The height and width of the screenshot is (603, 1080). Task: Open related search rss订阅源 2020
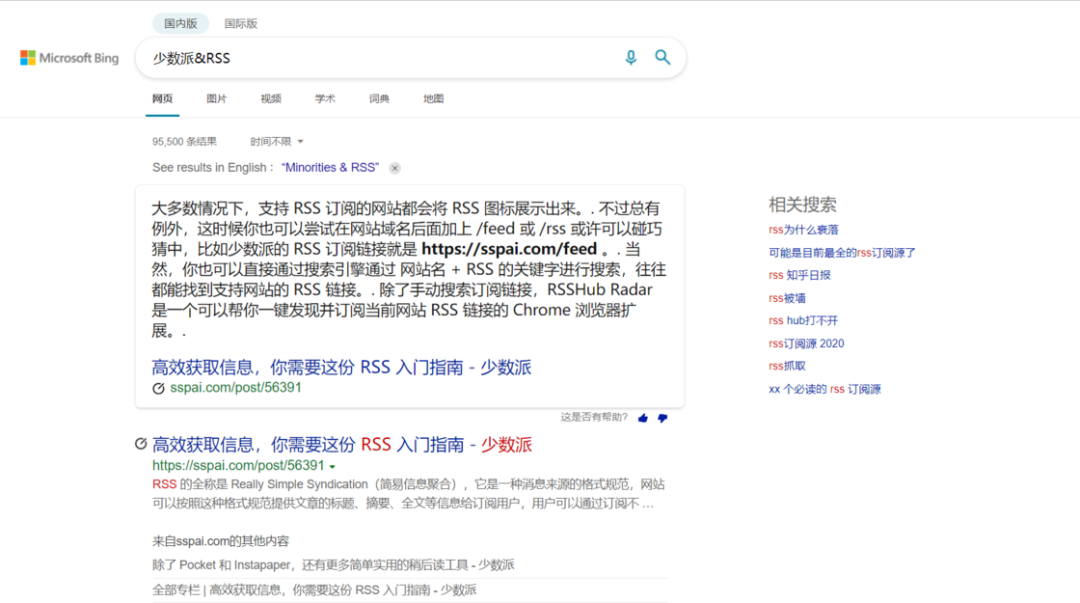click(x=806, y=343)
